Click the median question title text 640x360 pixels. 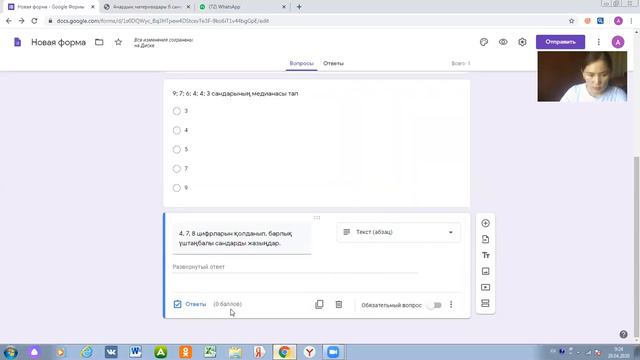click(235, 93)
